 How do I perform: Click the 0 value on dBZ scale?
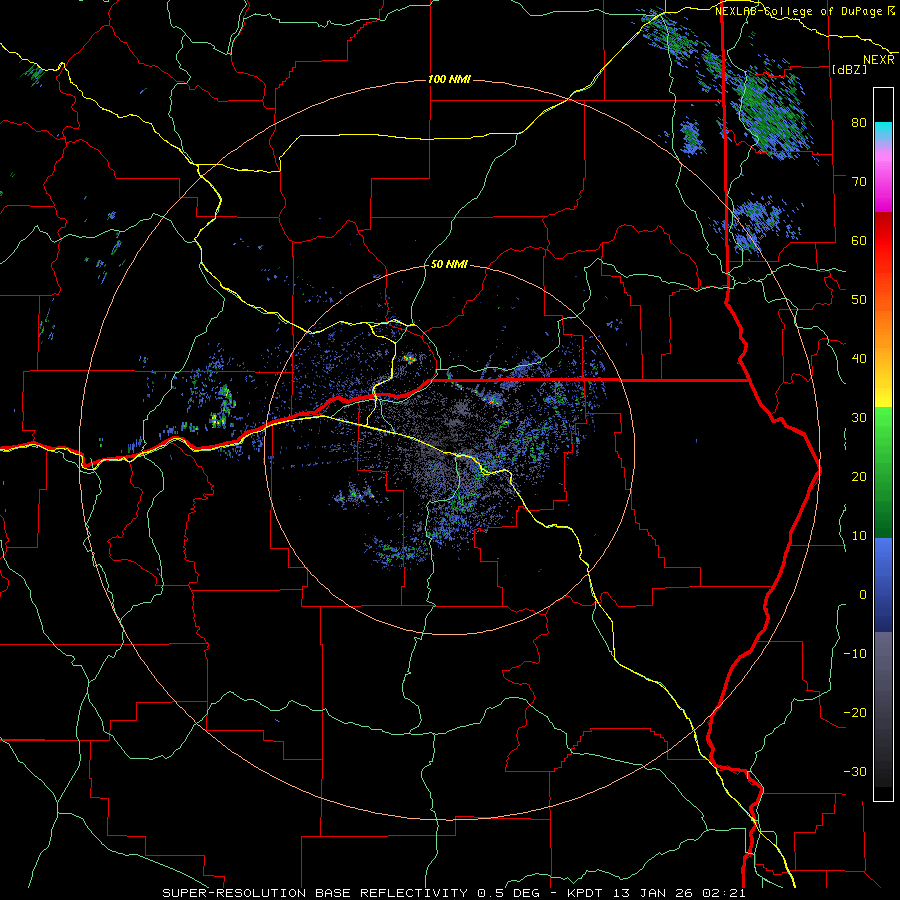[x=863, y=595]
